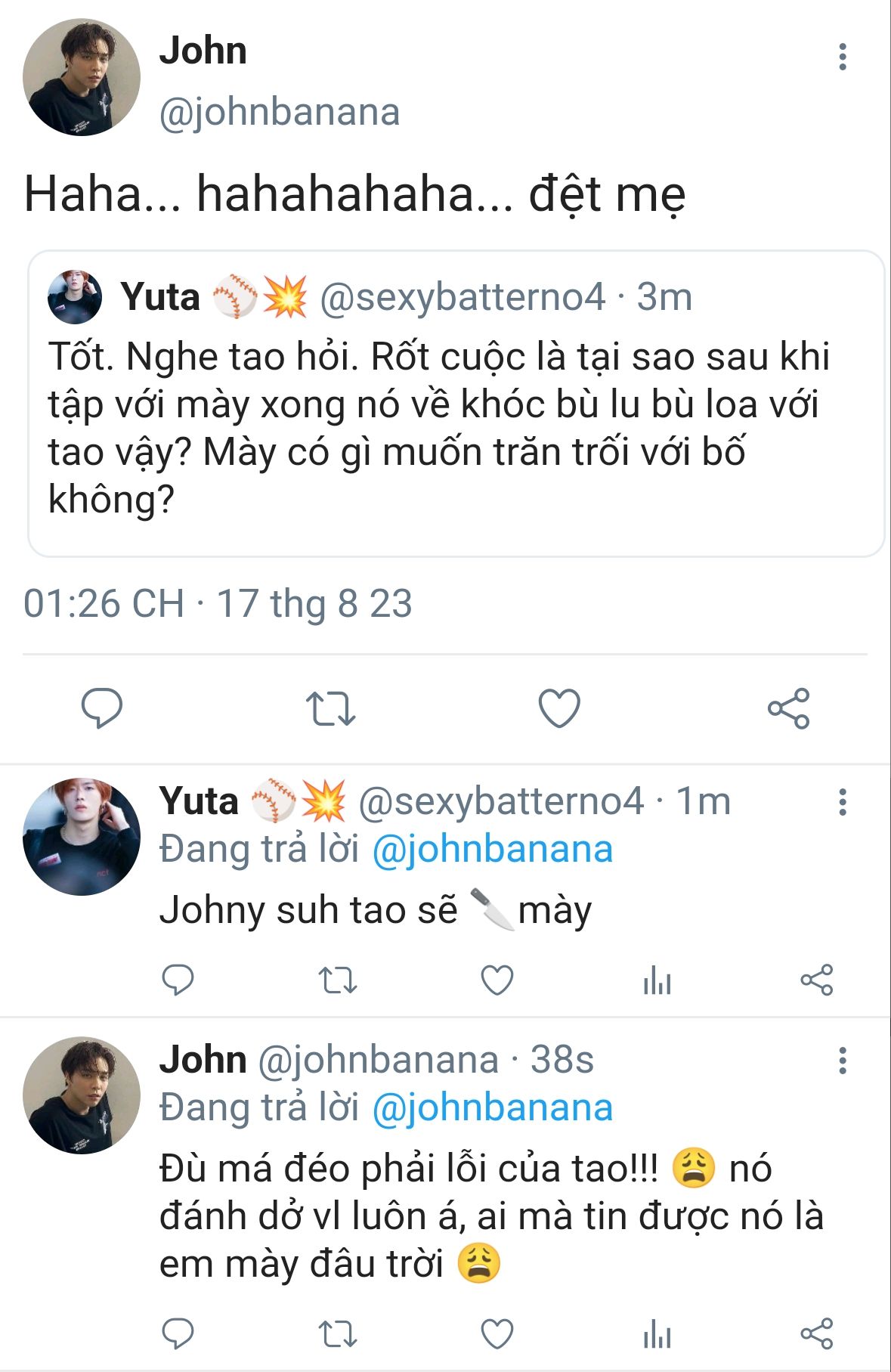Retweet John's main tweet
Image resolution: width=891 pixels, height=1372 pixels.
pyautogui.click(x=330, y=708)
